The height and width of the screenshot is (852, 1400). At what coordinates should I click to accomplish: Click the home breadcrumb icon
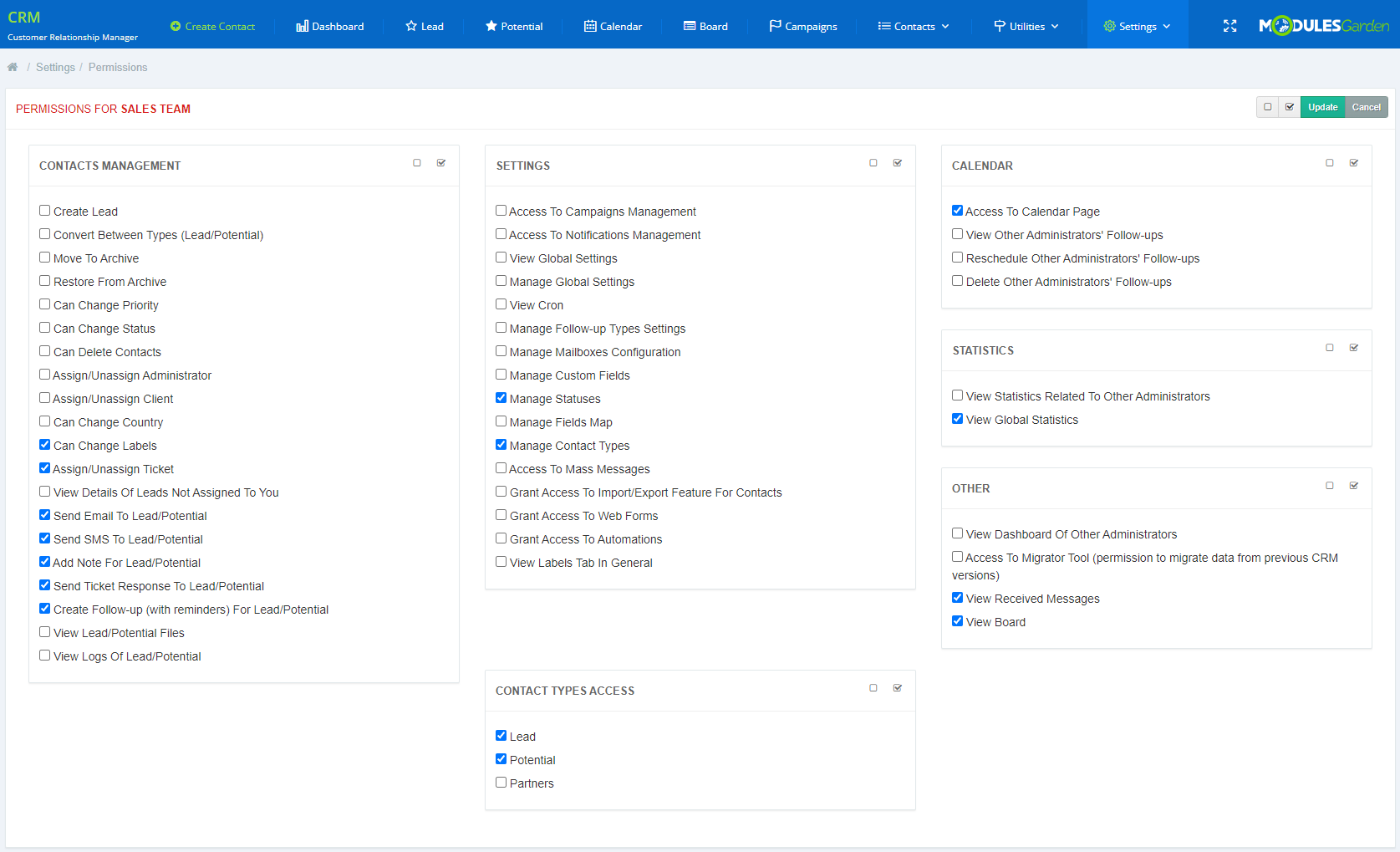pos(13,66)
